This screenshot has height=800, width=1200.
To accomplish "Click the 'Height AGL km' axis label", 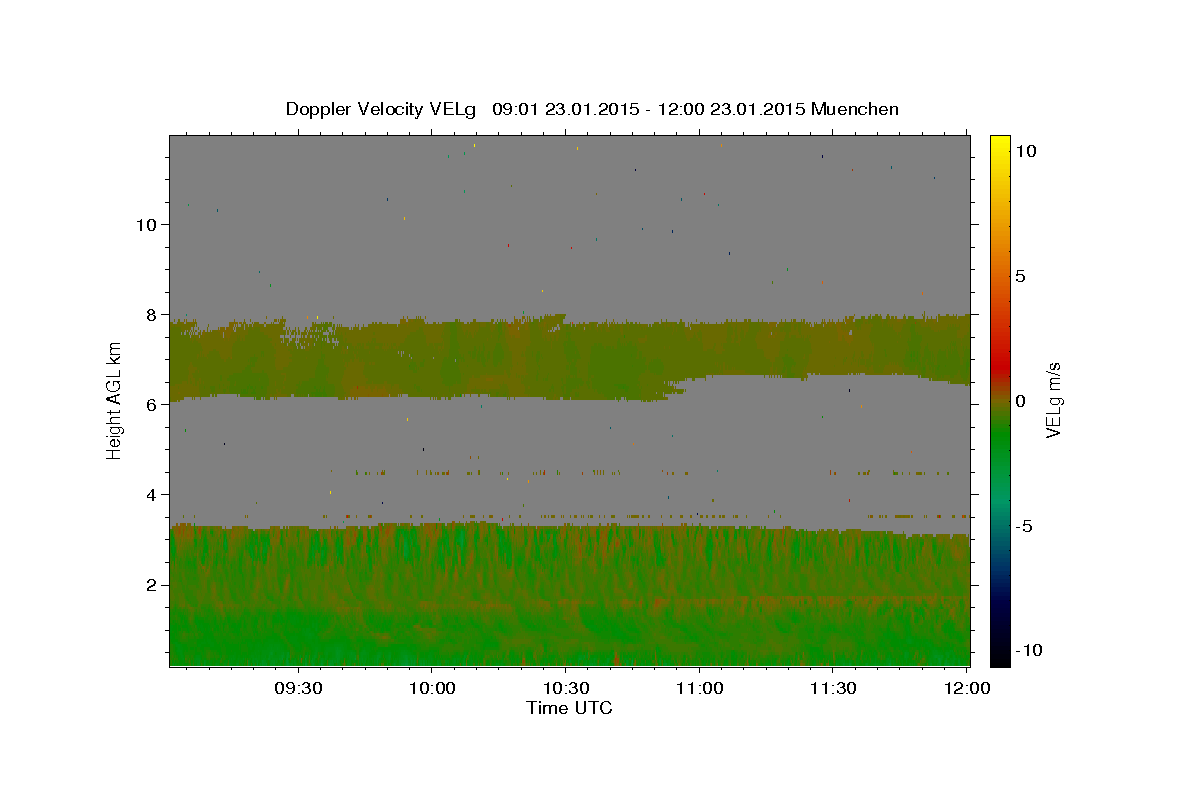I will tap(115, 400).
